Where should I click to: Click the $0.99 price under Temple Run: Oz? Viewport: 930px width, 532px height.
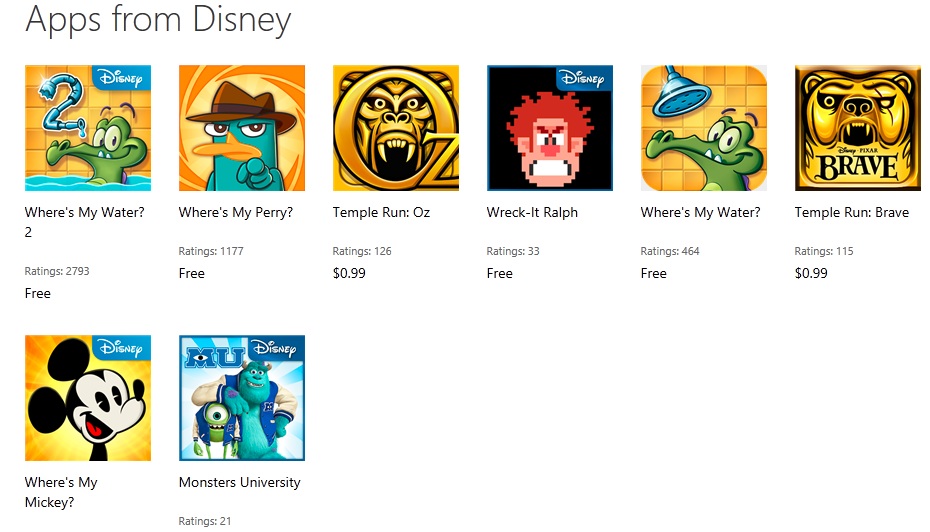pyautogui.click(x=349, y=273)
